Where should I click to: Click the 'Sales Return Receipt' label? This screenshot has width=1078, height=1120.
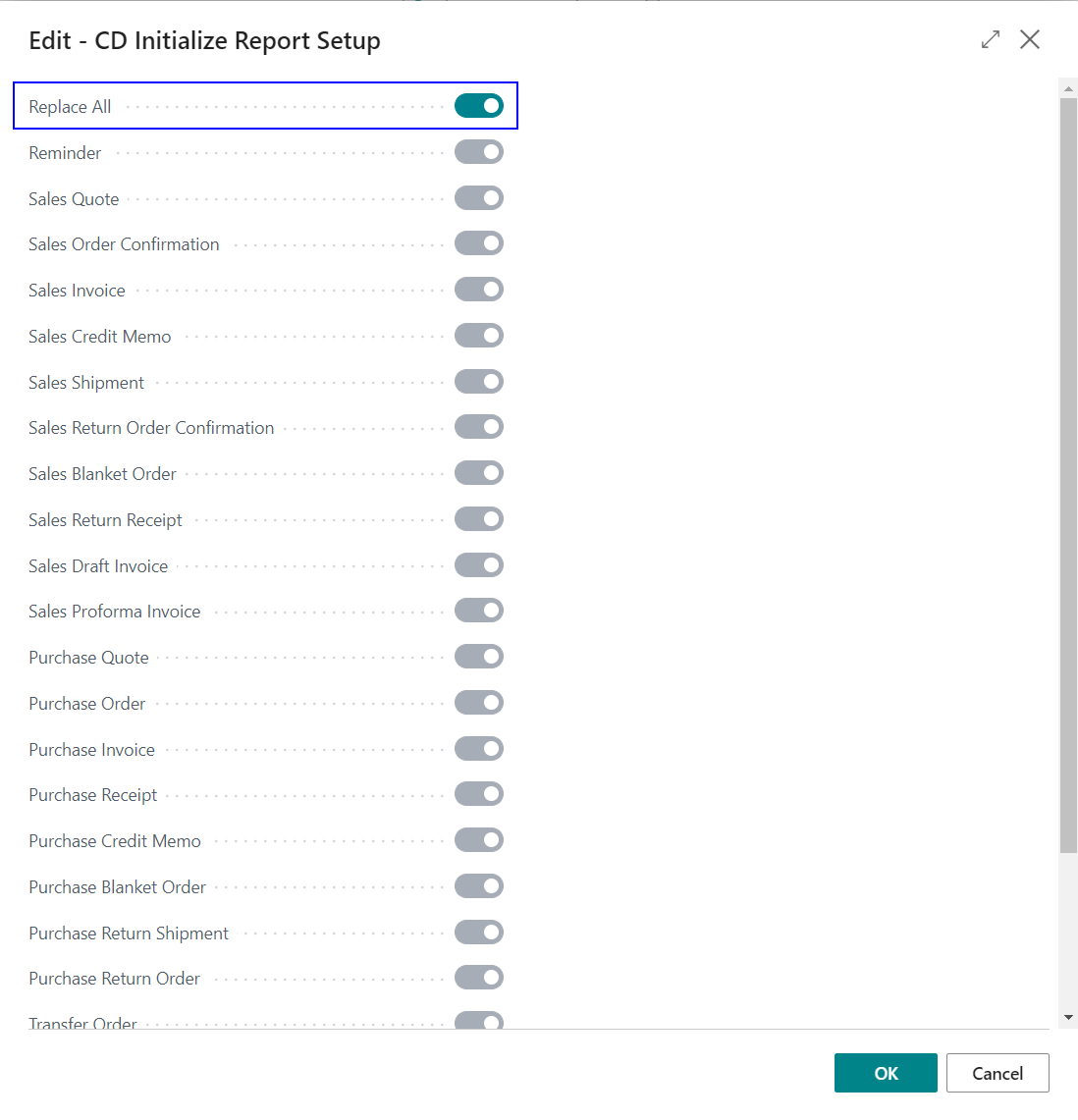[105, 520]
